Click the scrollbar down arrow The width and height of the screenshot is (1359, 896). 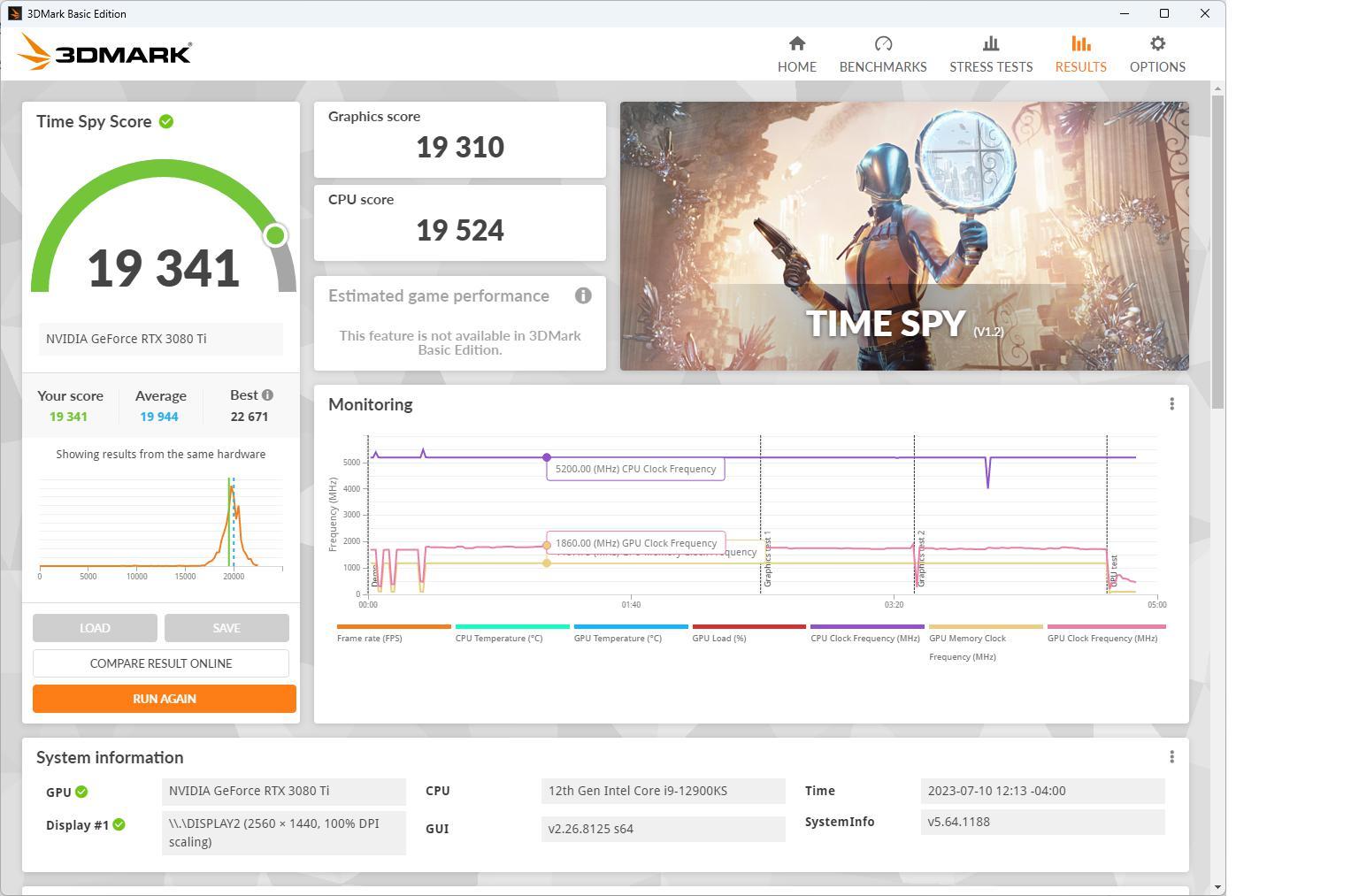click(x=1217, y=887)
